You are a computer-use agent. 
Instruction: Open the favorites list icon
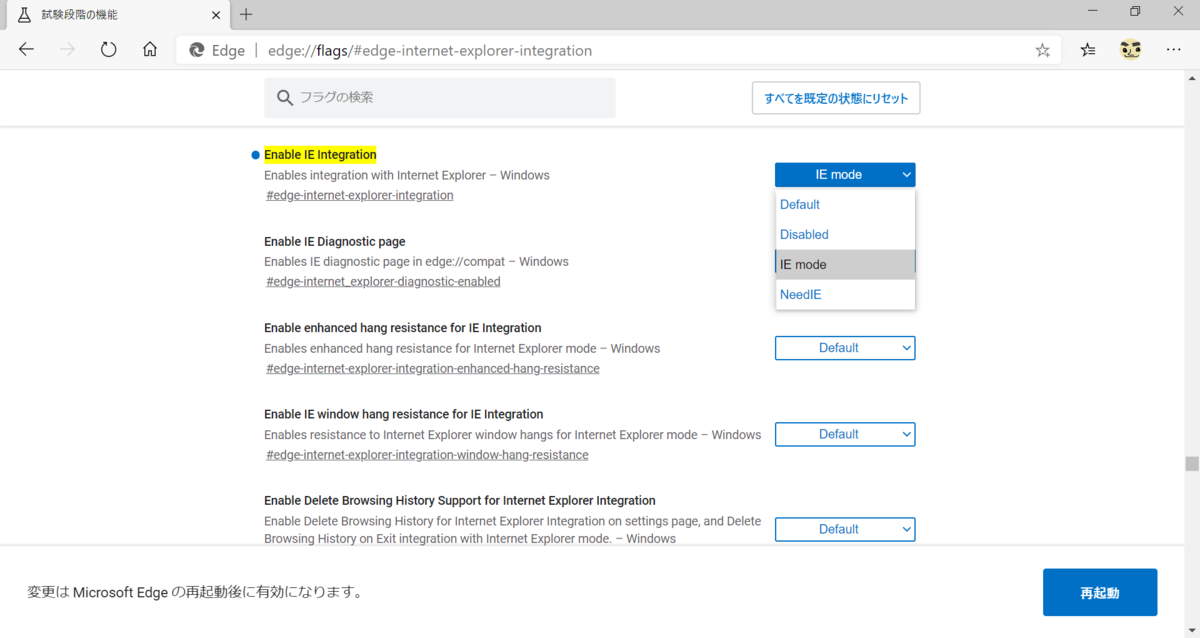1088,50
